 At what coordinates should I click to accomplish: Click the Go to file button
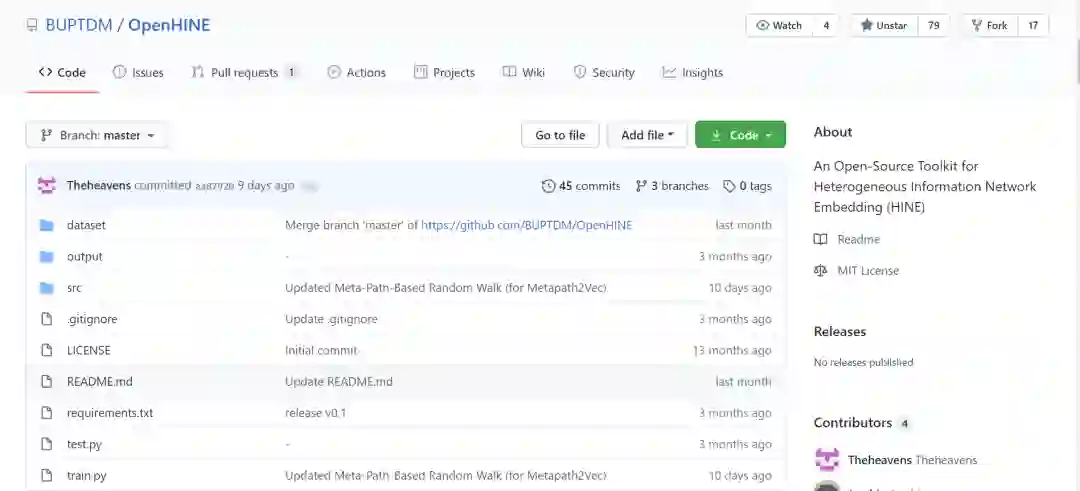pyautogui.click(x=560, y=135)
